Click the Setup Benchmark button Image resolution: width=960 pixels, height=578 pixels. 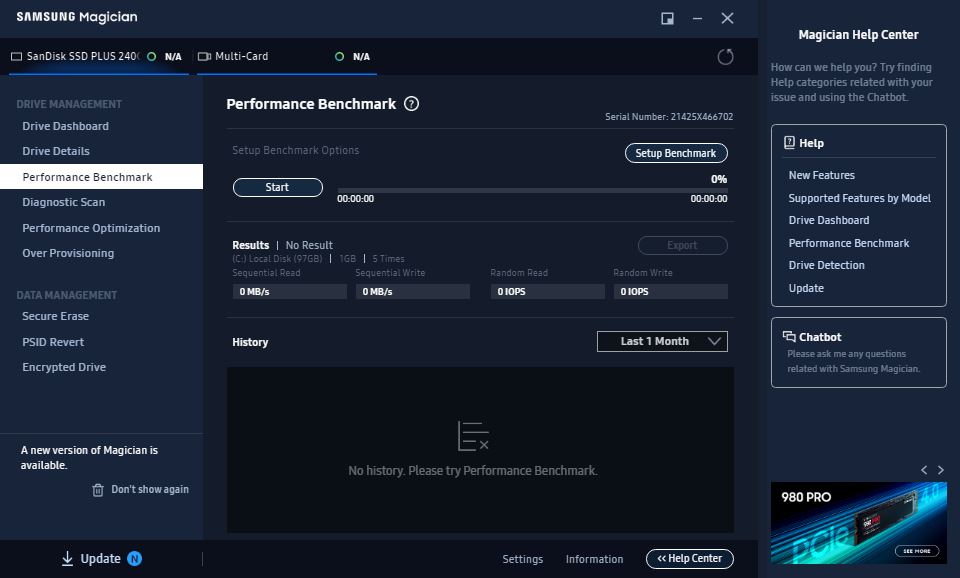click(x=676, y=153)
